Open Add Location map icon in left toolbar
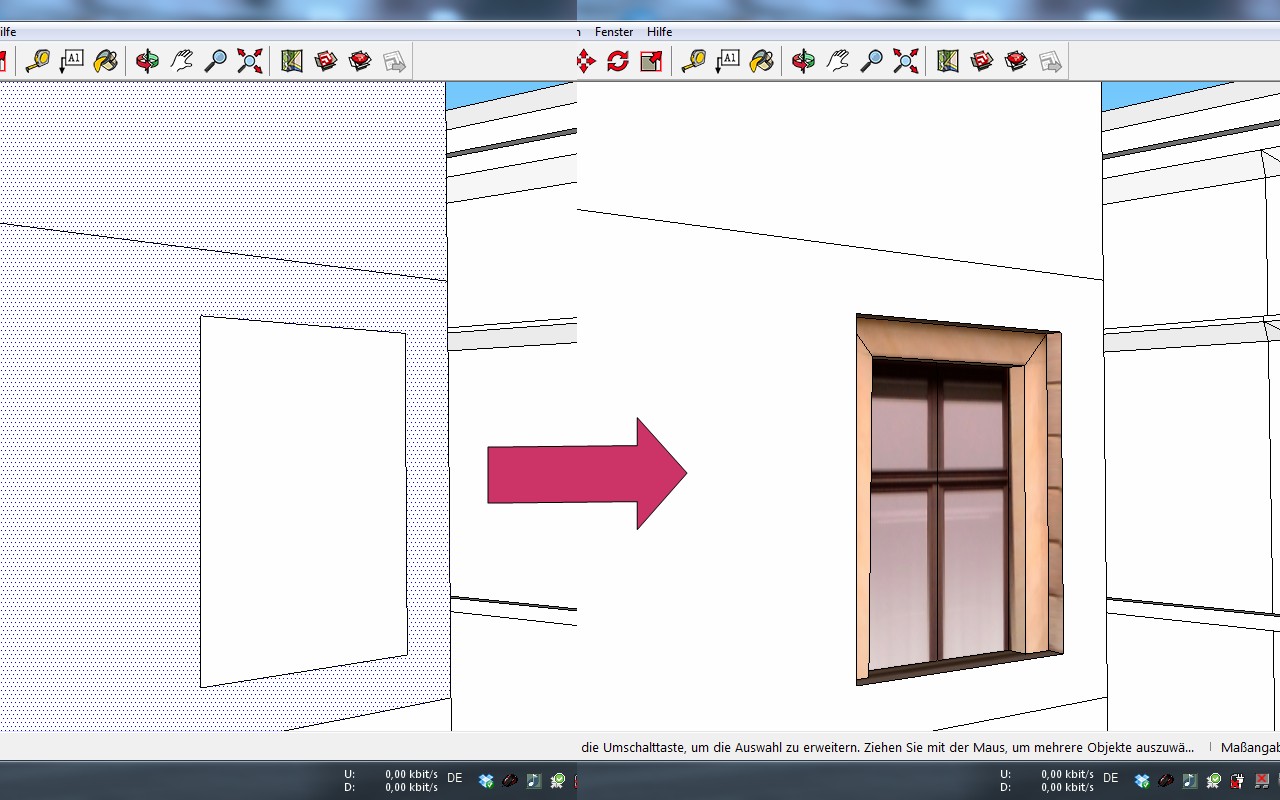This screenshot has width=1280, height=800. click(291, 61)
